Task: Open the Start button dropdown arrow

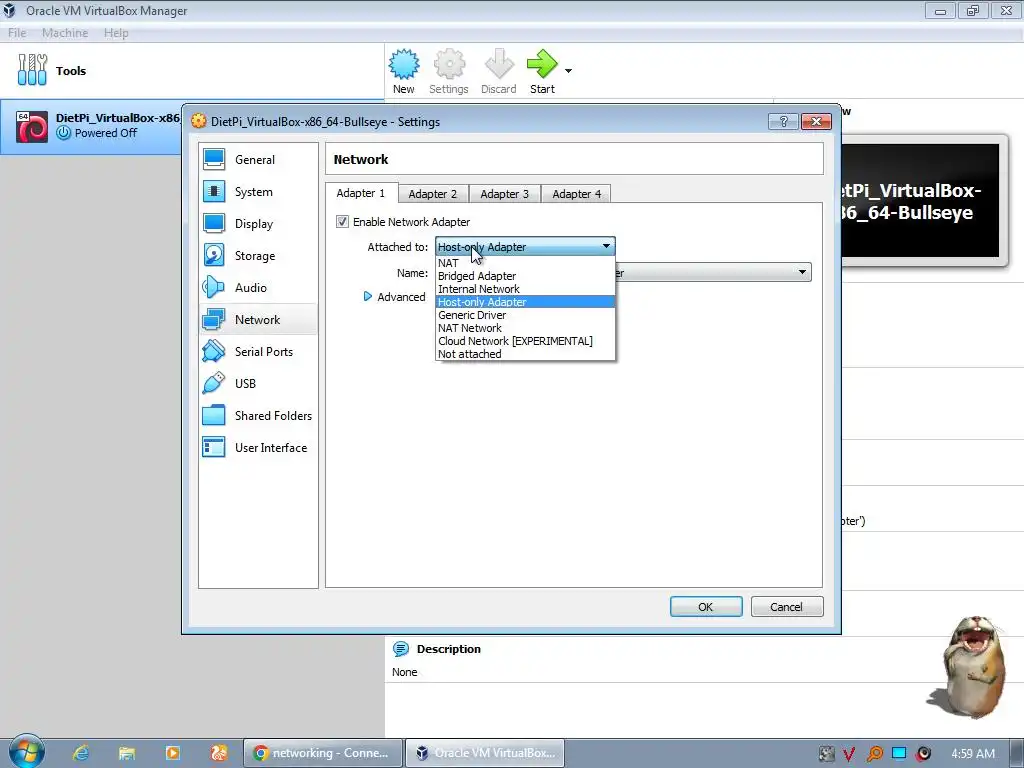Action: (568, 71)
